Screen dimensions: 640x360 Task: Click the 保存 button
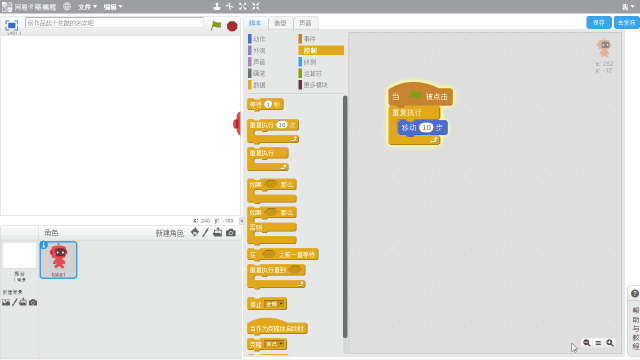[x=599, y=23]
